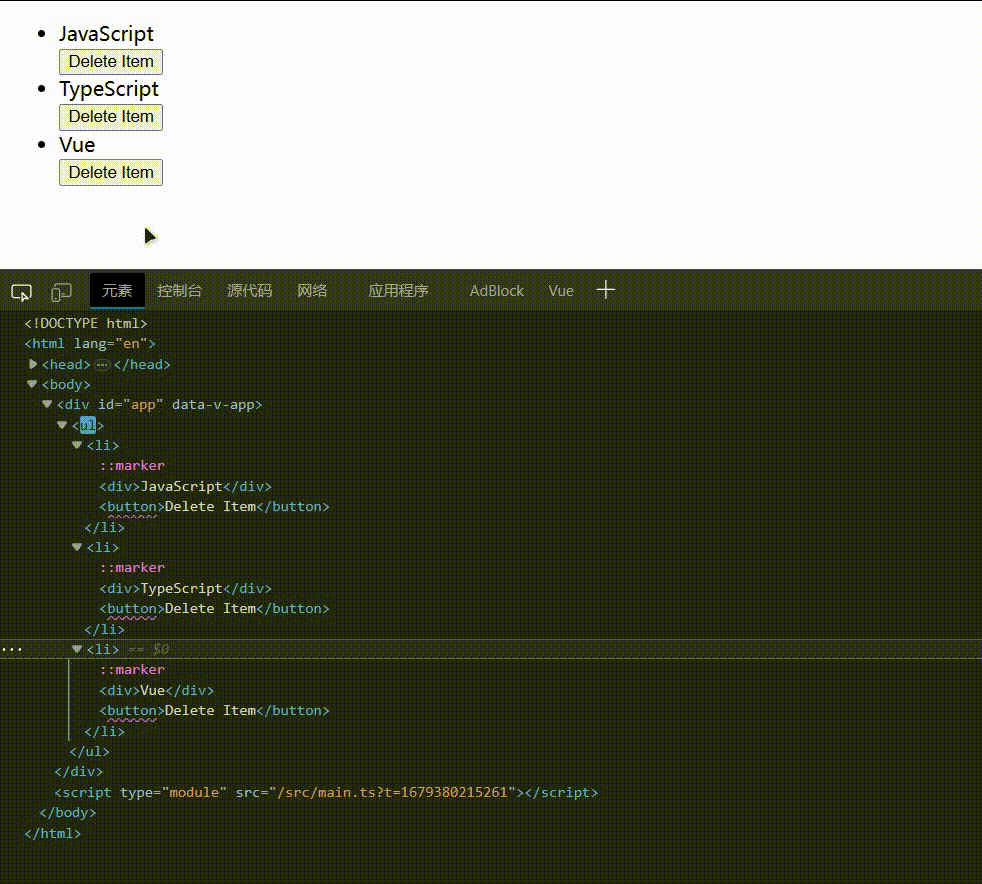This screenshot has height=884, width=982.
Task: Select the closing ul tag line
Action: click(90, 751)
